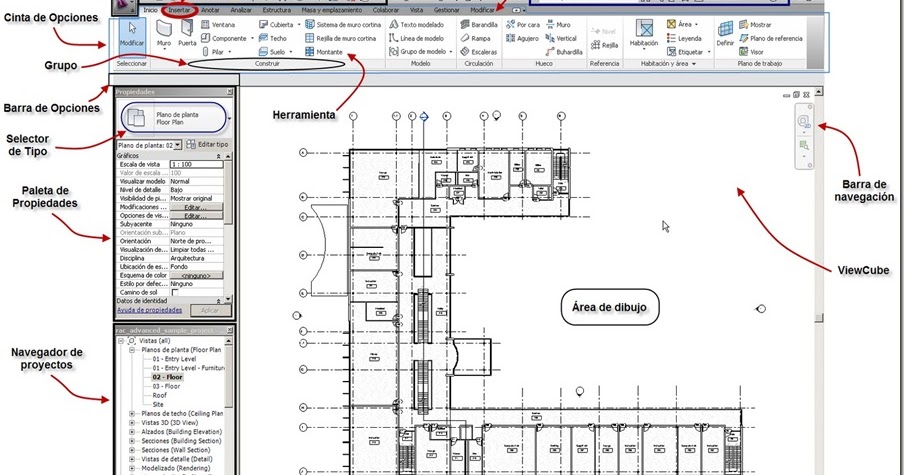This screenshot has width=904, height=475.
Task: Click Editar button for Modificaciones row
Action: 195,207
